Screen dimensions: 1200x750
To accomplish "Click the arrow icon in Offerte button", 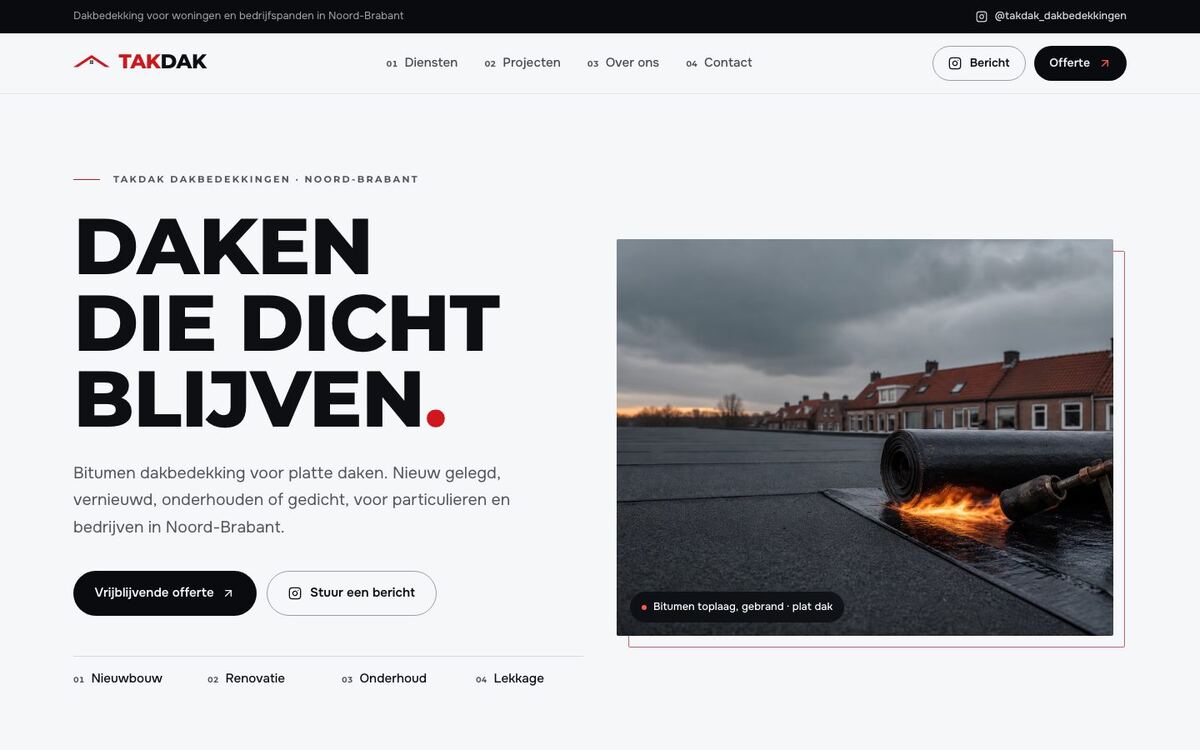I will pyautogui.click(x=1105, y=63).
